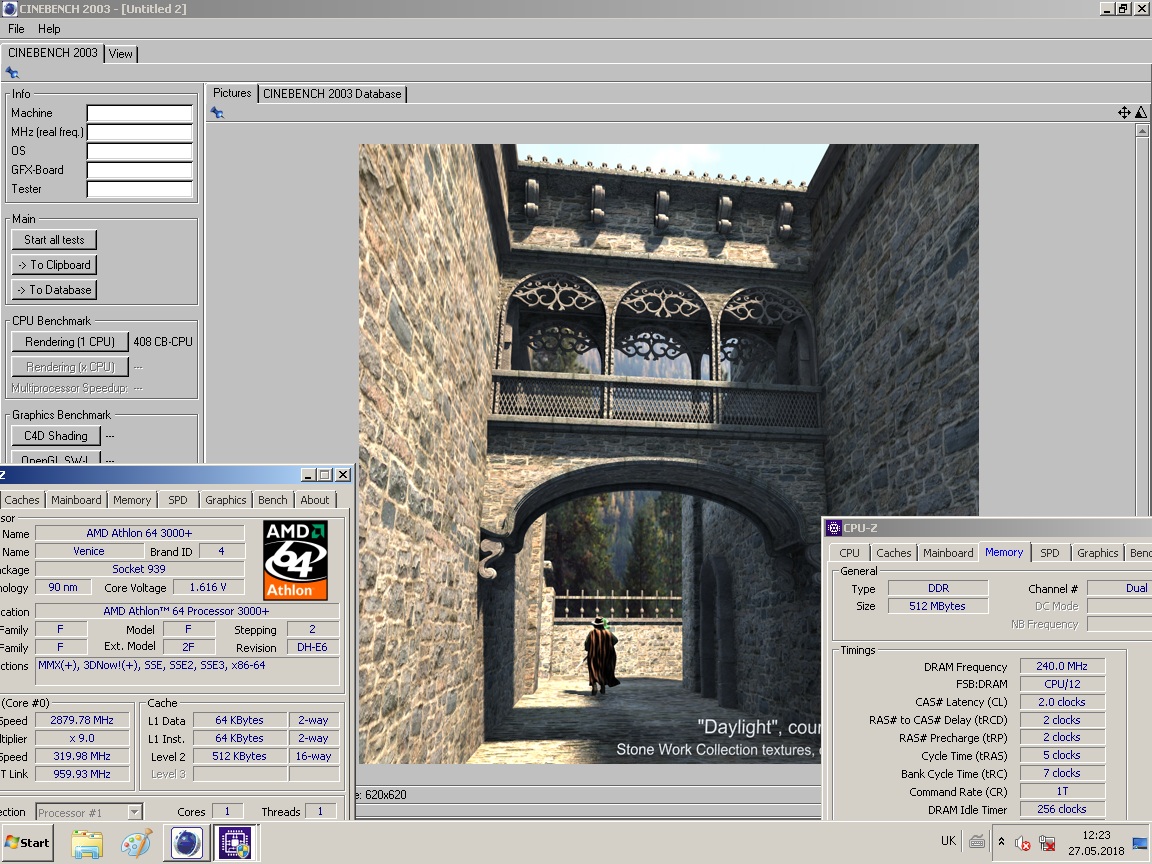Click the picture panel scrollbar up arrow
Screen dimensions: 1152x864
[x=1142, y=130]
